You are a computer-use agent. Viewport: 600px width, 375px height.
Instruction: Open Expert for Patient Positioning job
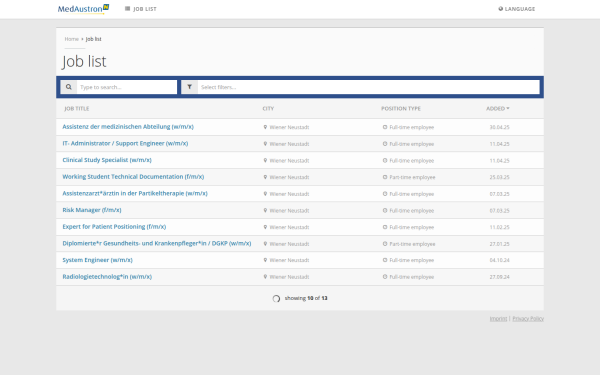pyautogui.click(x=114, y=227)
